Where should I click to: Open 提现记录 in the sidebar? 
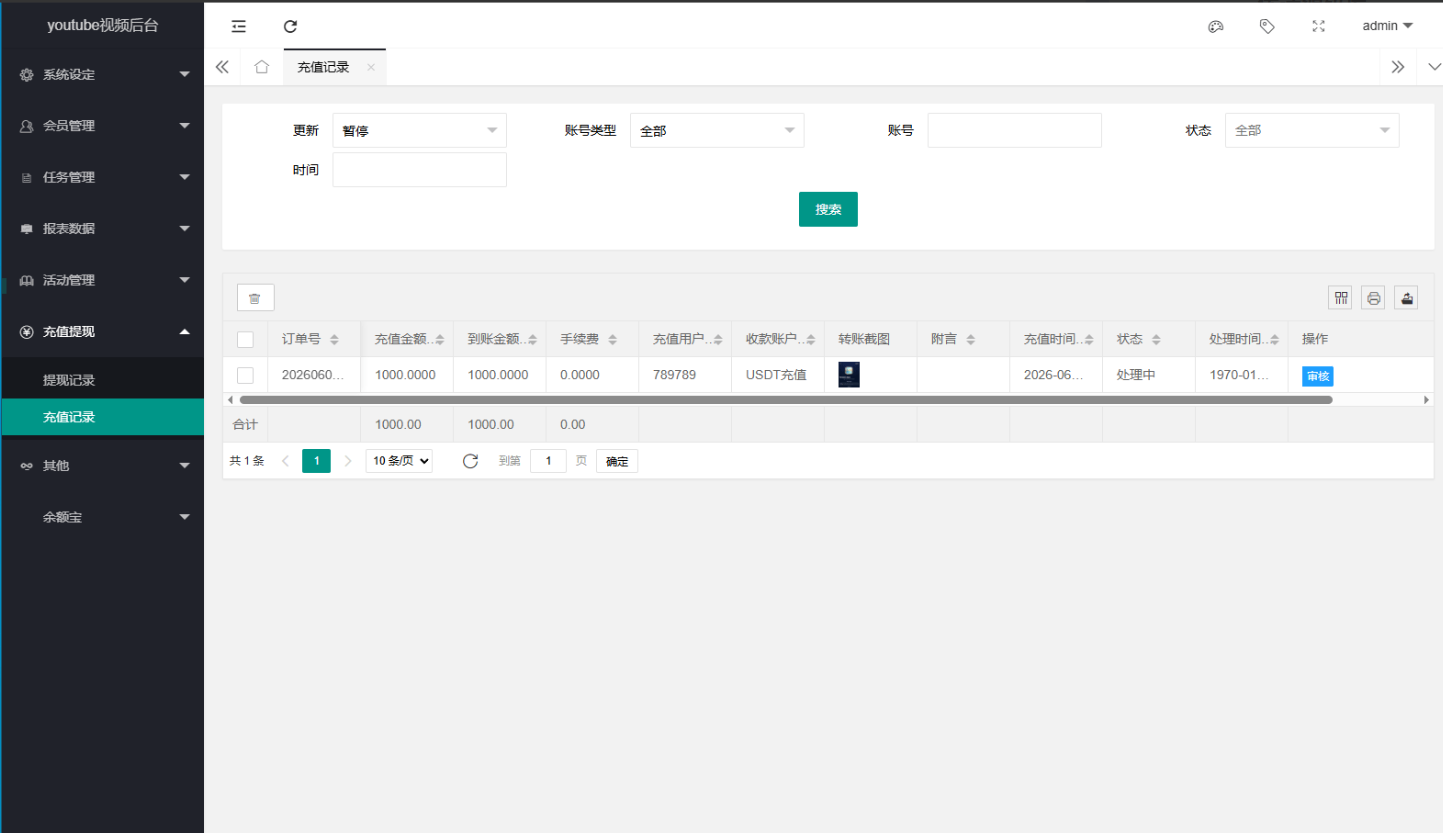coord(102,380)
